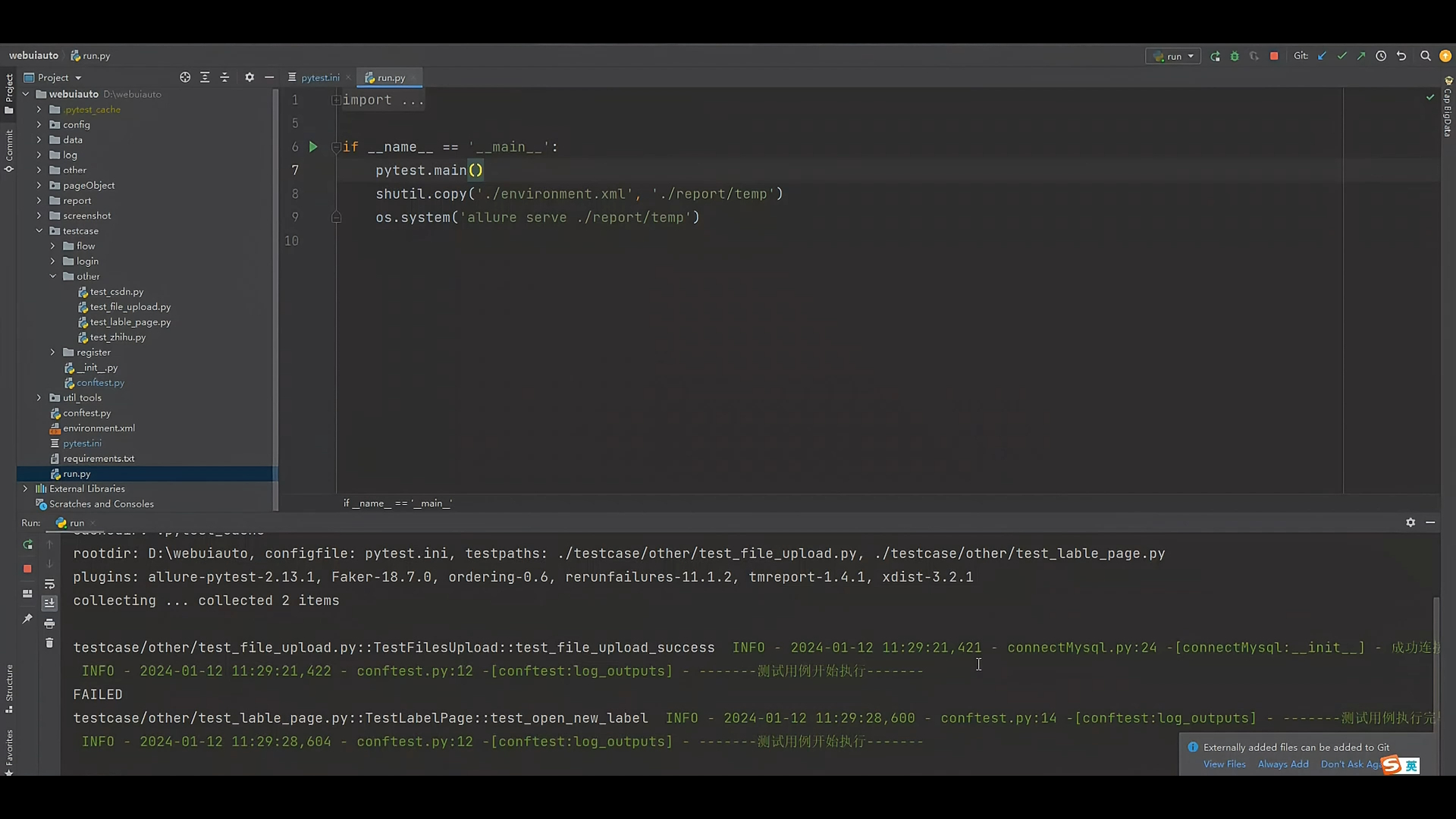Open Run tool window gear settings
1456x819 pixels.
tap(1410, 522)
